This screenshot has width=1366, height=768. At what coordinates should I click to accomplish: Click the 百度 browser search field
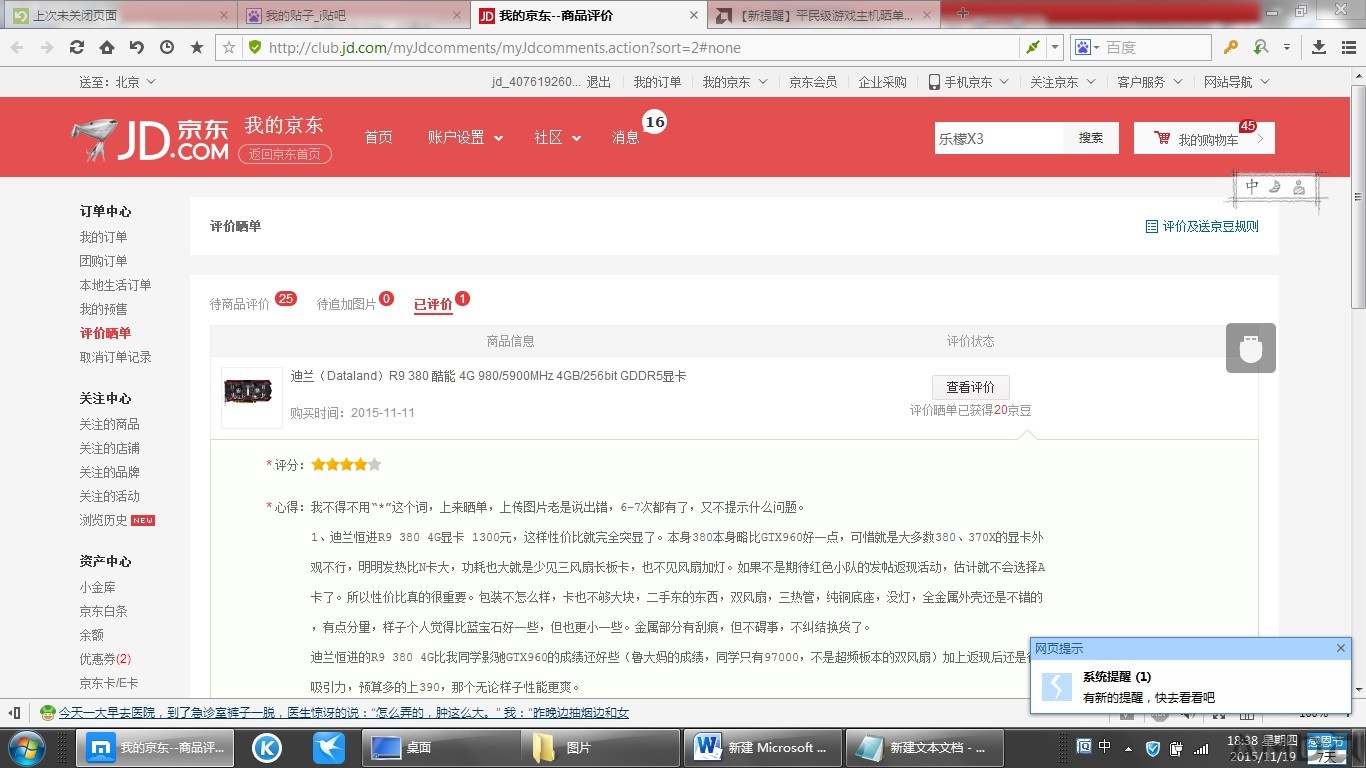tap(1155, 47)
